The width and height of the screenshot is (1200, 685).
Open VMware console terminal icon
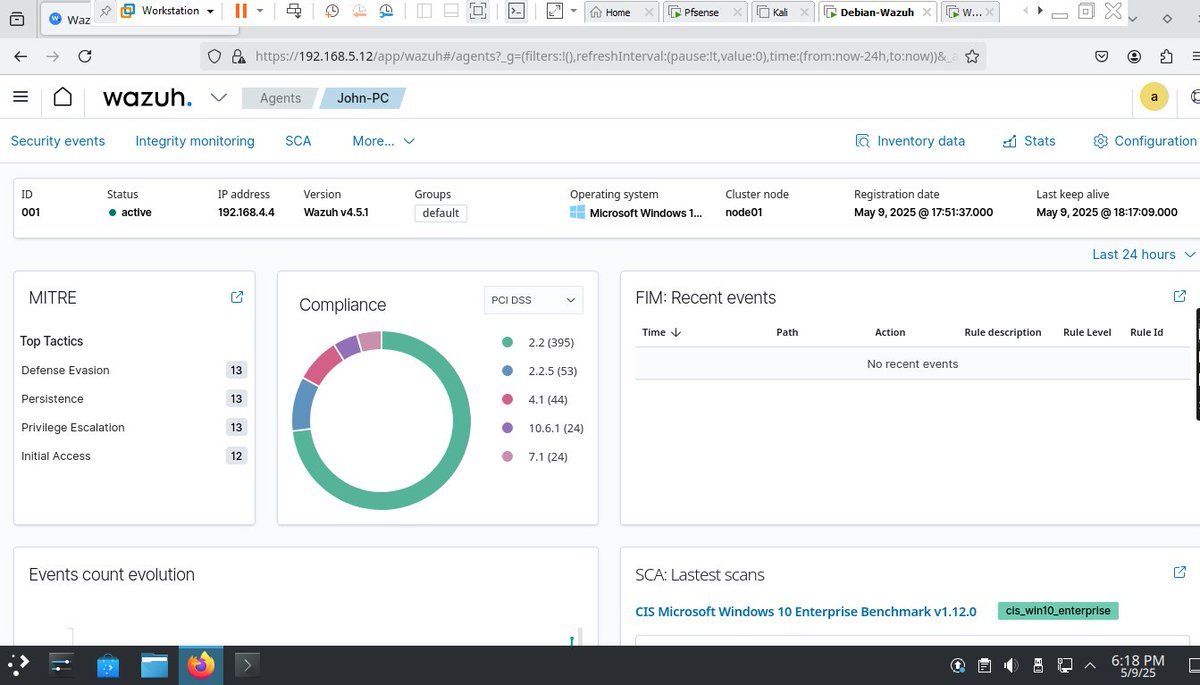tap(516, 11)
